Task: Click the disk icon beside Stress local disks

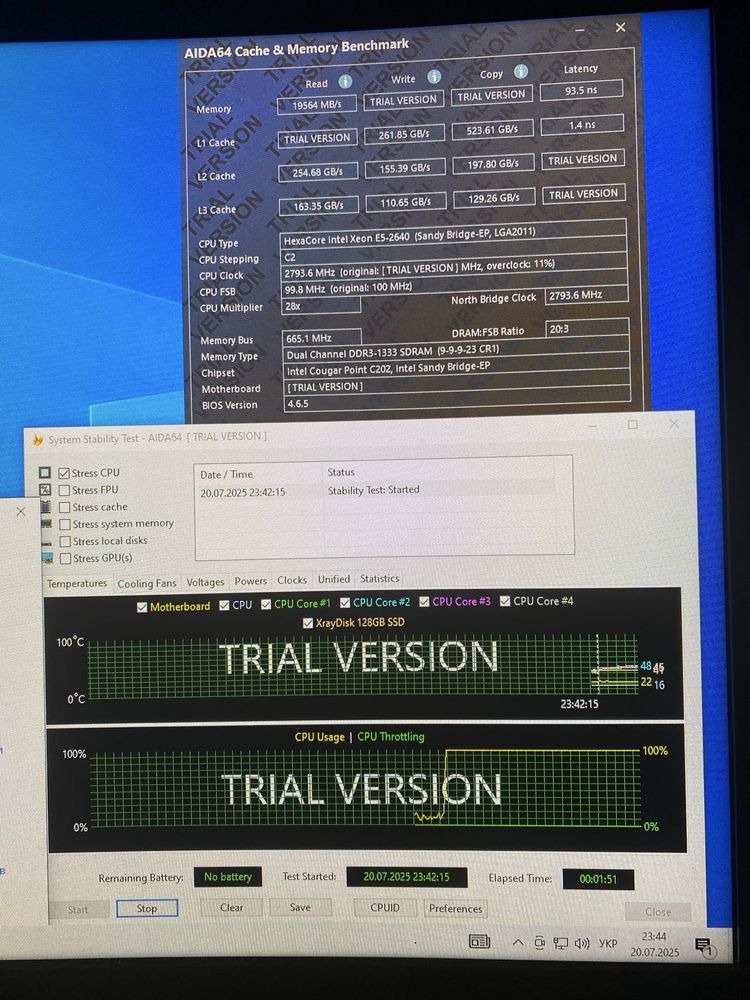Action: [47, 541]
